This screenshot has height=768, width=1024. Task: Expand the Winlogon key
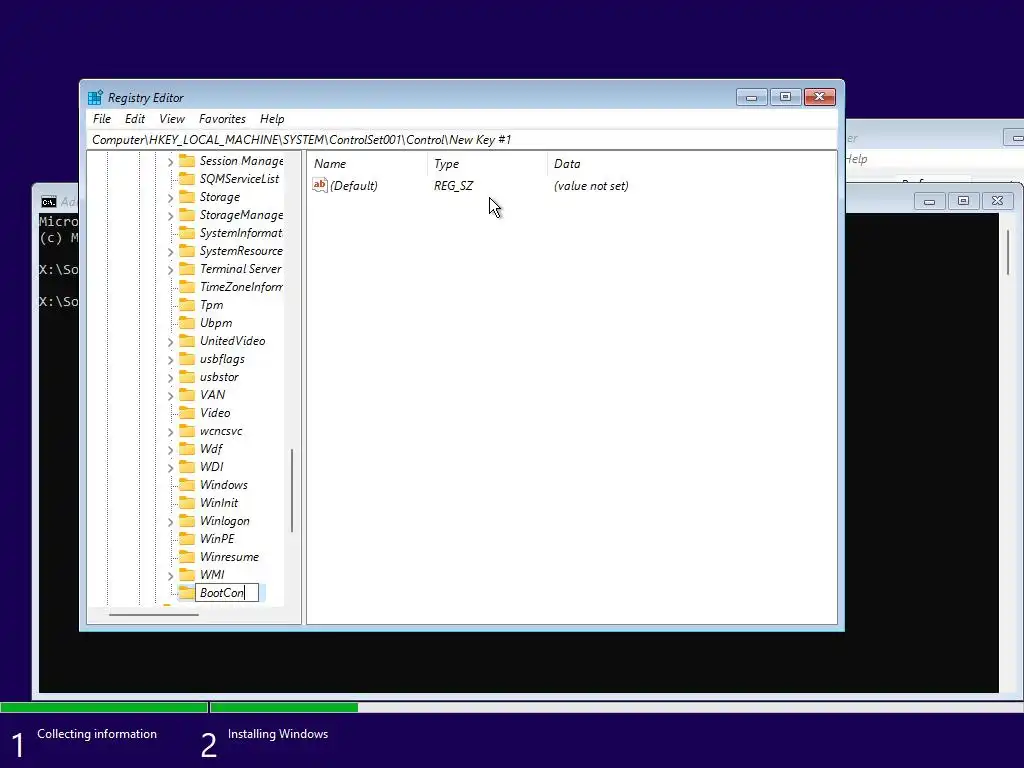pyautogui.click(x=170, y=521)
